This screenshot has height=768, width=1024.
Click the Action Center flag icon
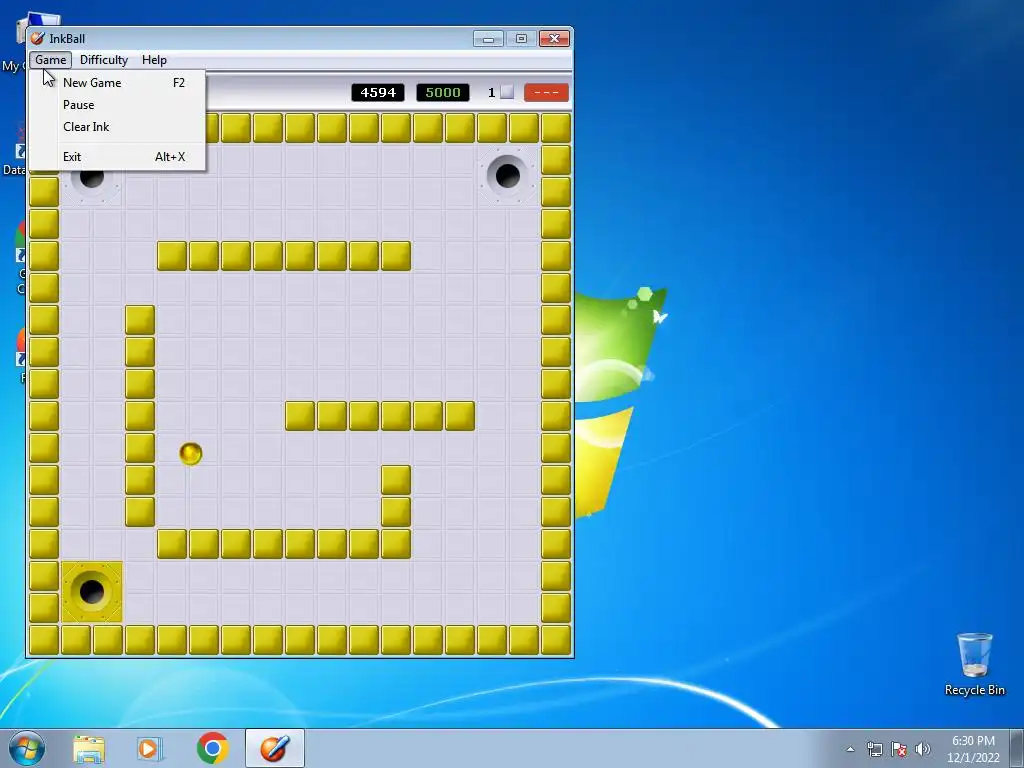[899, 749]
